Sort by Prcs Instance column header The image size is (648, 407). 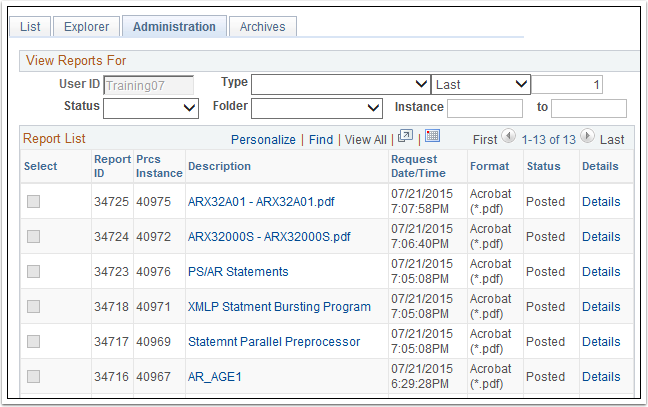(159, 166)
